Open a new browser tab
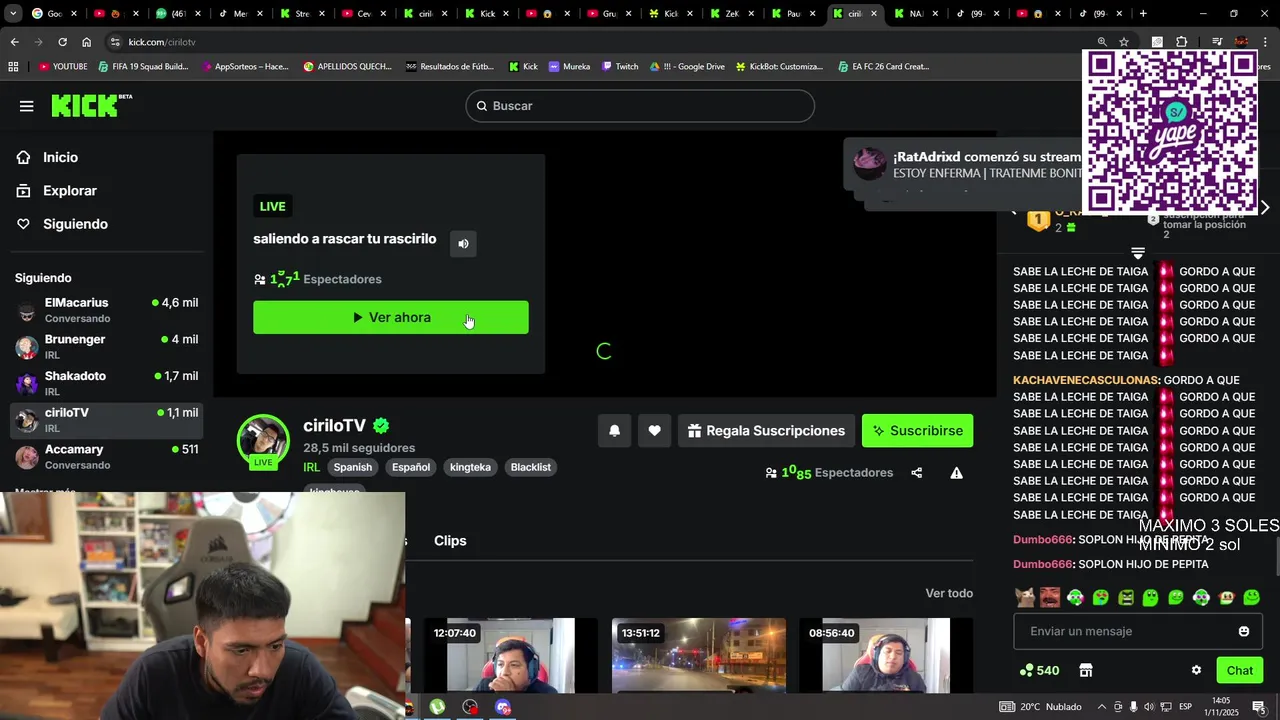Screen dimensions: 1280x720 (1143, 14)
